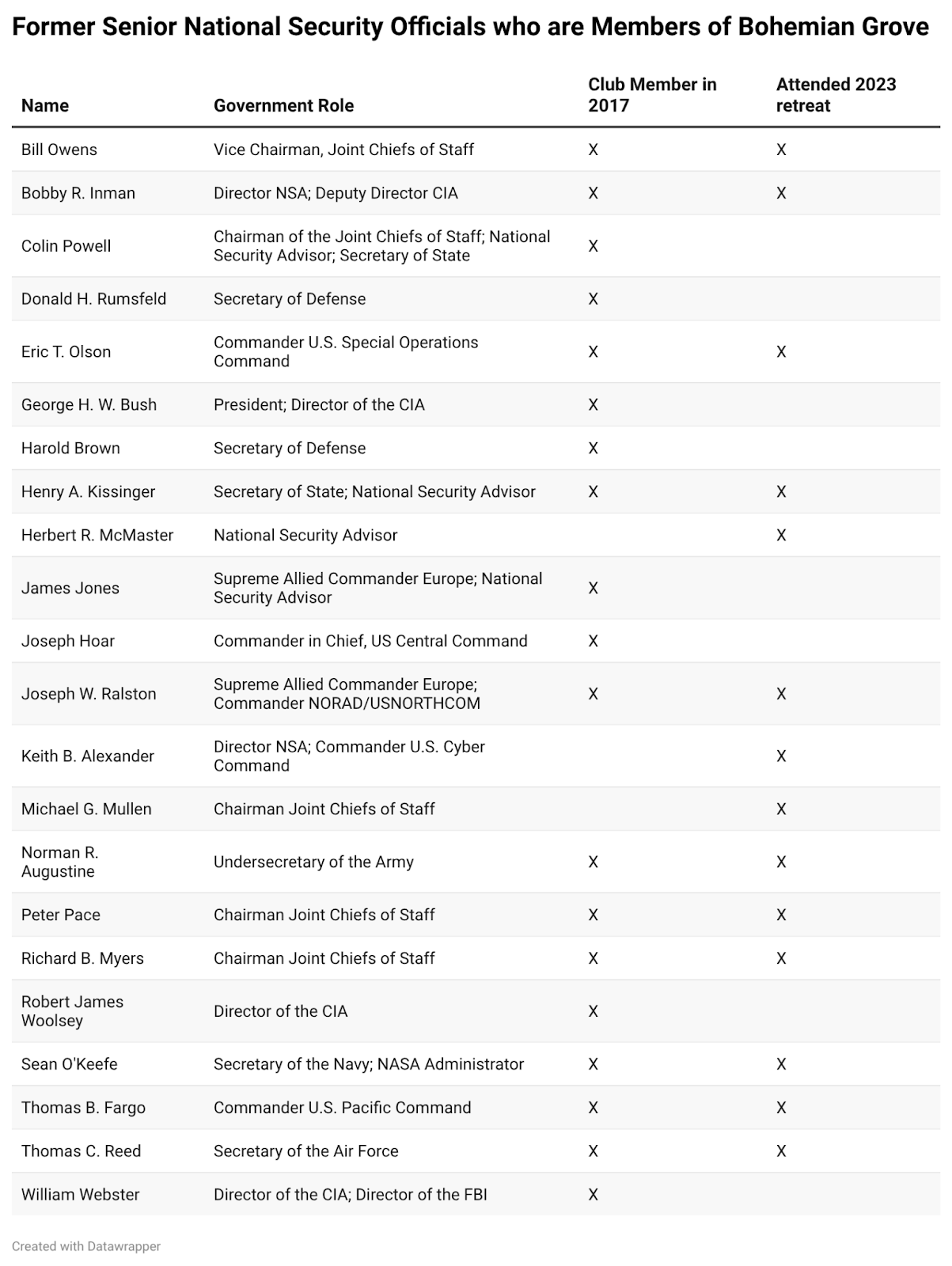This screenshot has height=1266, width=952.
Task: Select the Michael G. Mullen name cell
Action: pos(86,809)
